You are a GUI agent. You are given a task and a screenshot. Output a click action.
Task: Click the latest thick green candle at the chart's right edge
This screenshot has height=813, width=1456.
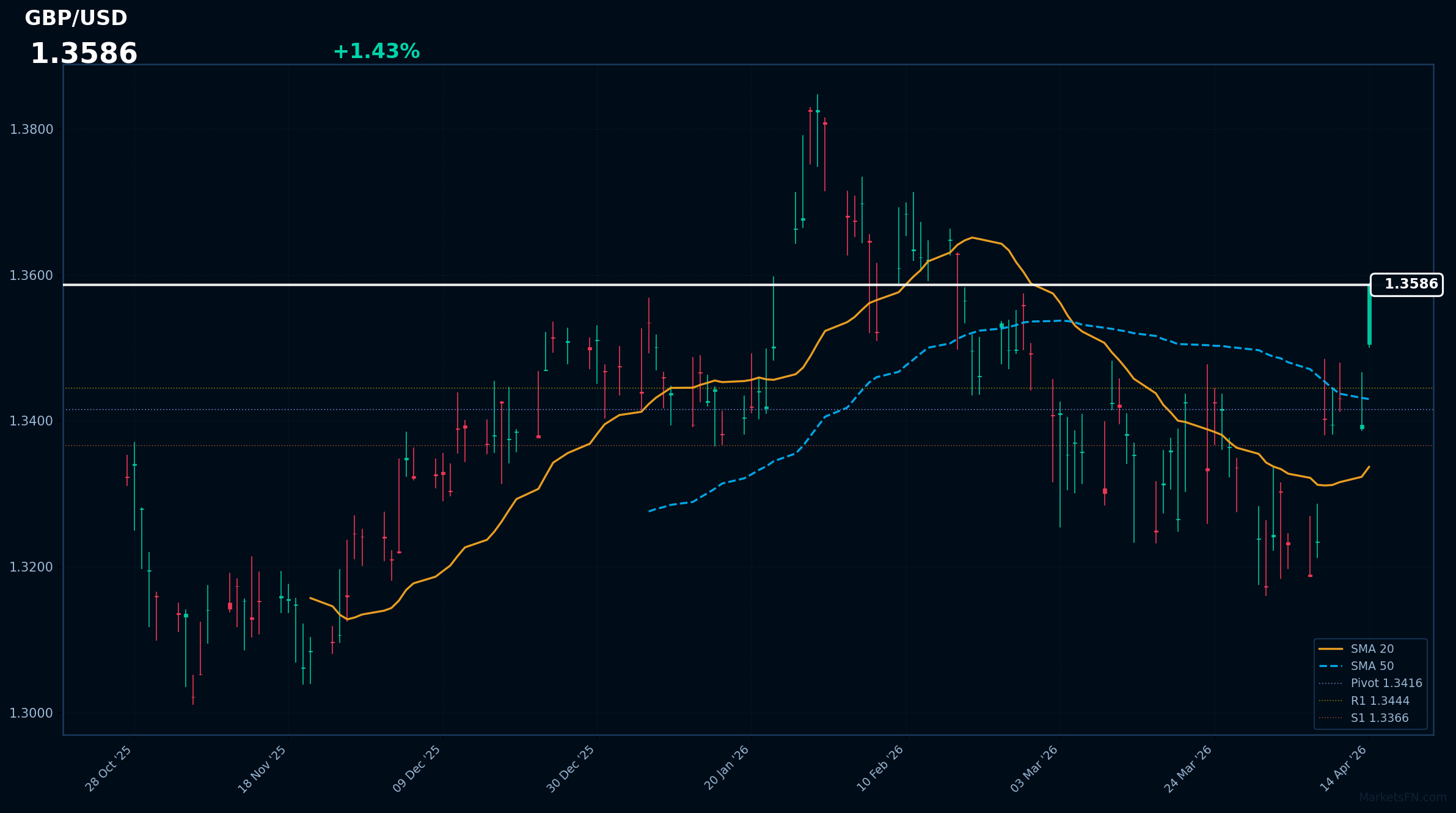1369,315
